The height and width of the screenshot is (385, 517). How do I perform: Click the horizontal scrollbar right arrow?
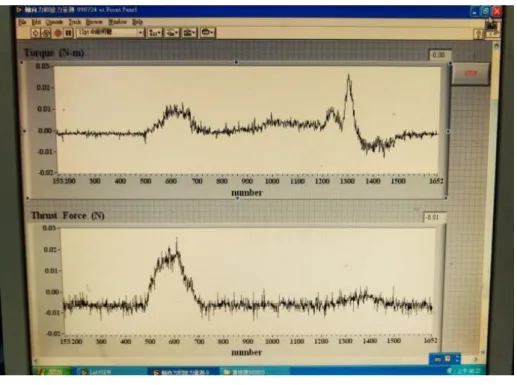coord(475,359)
